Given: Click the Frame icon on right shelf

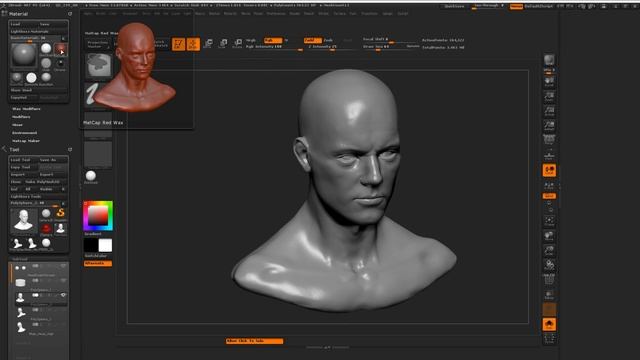Looking at the screenshot, I should [549, 221].
